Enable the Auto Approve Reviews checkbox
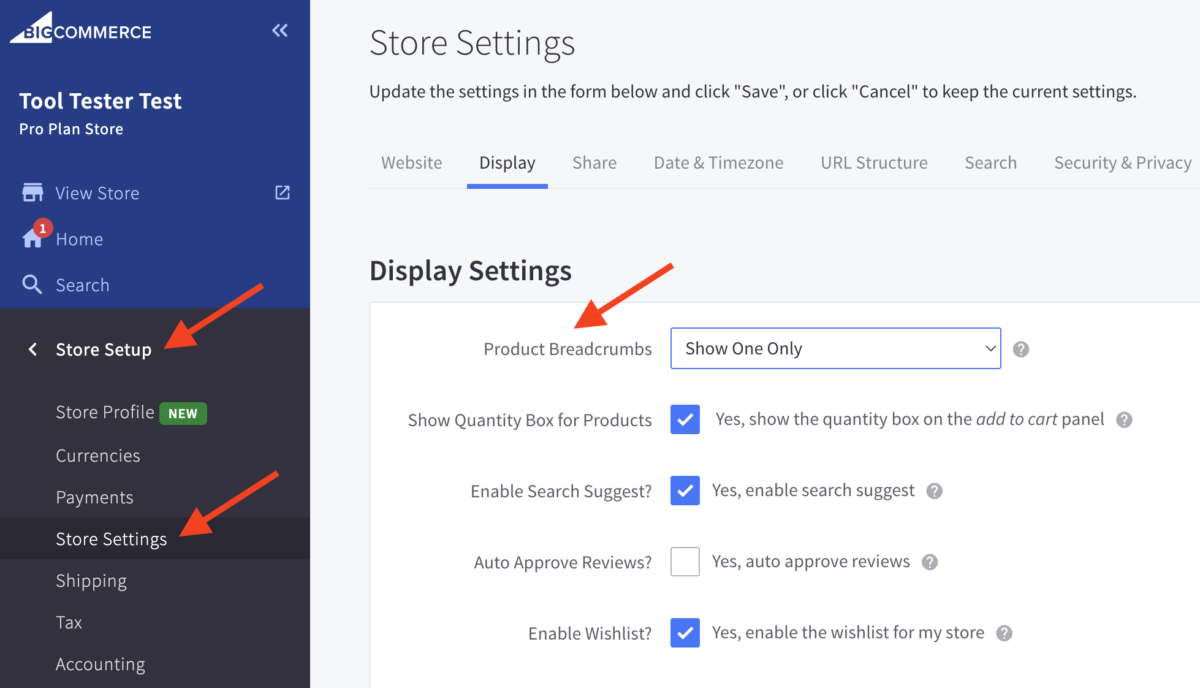Viewport: 1200px width, 688px height. coord(685,562)
